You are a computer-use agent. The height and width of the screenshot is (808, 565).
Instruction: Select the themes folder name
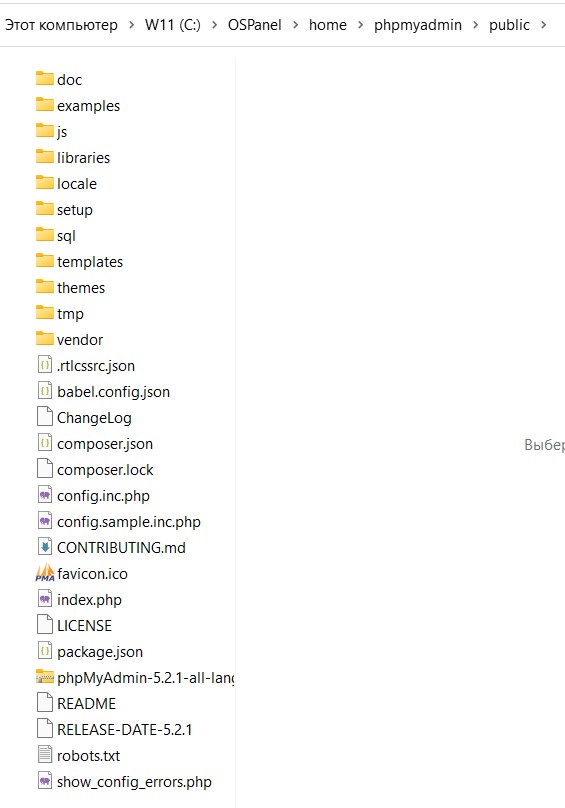81,288
